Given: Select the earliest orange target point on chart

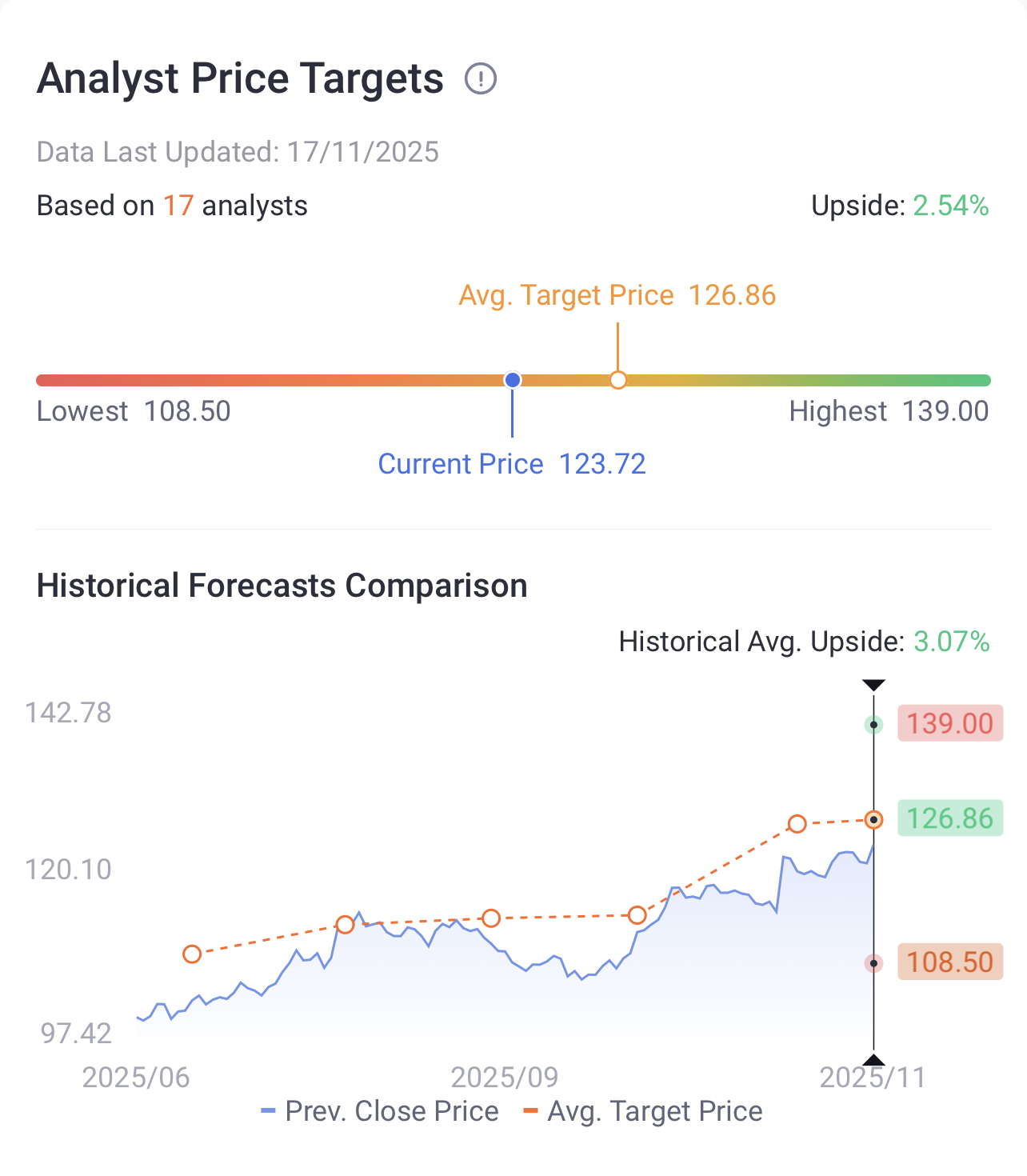Looking at the screenshot, I should tap(192, 954).
